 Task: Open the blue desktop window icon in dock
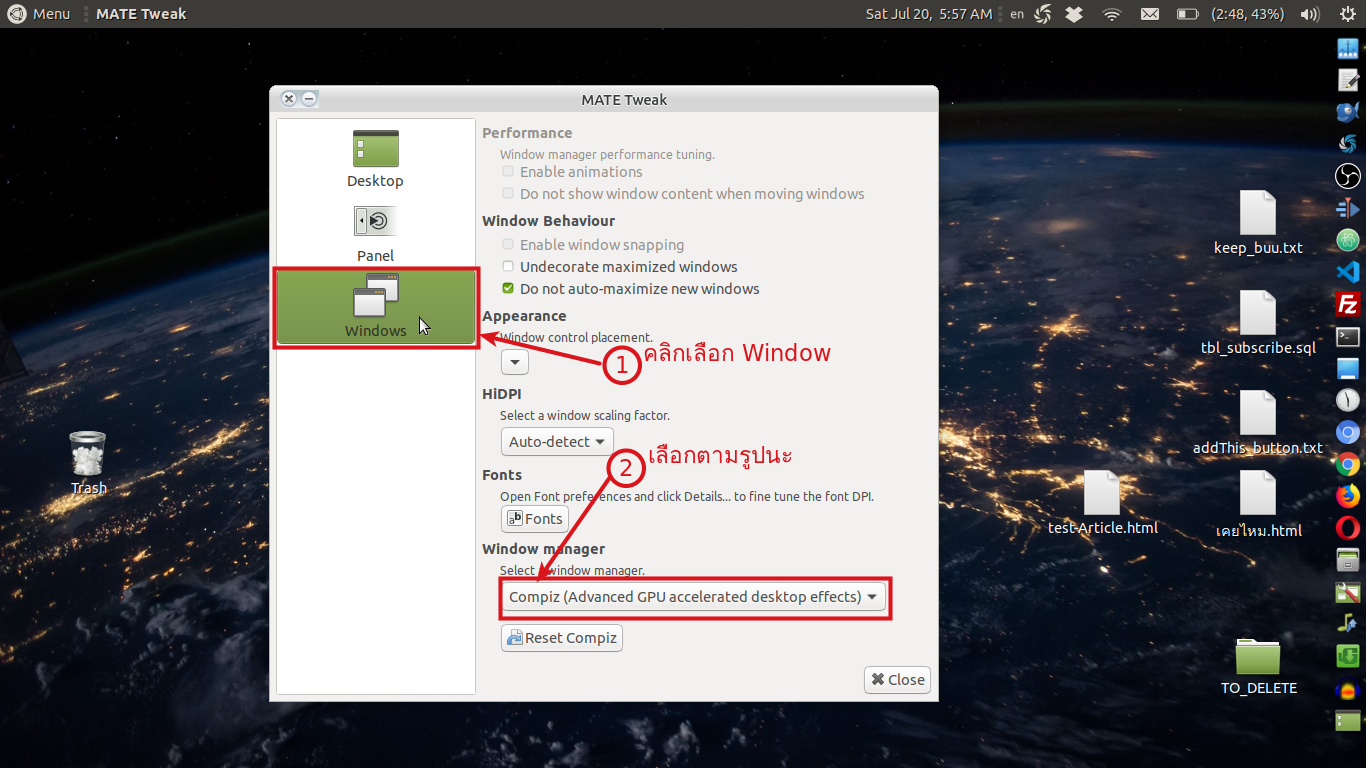pyautogui.click(x=1347, y=368)
